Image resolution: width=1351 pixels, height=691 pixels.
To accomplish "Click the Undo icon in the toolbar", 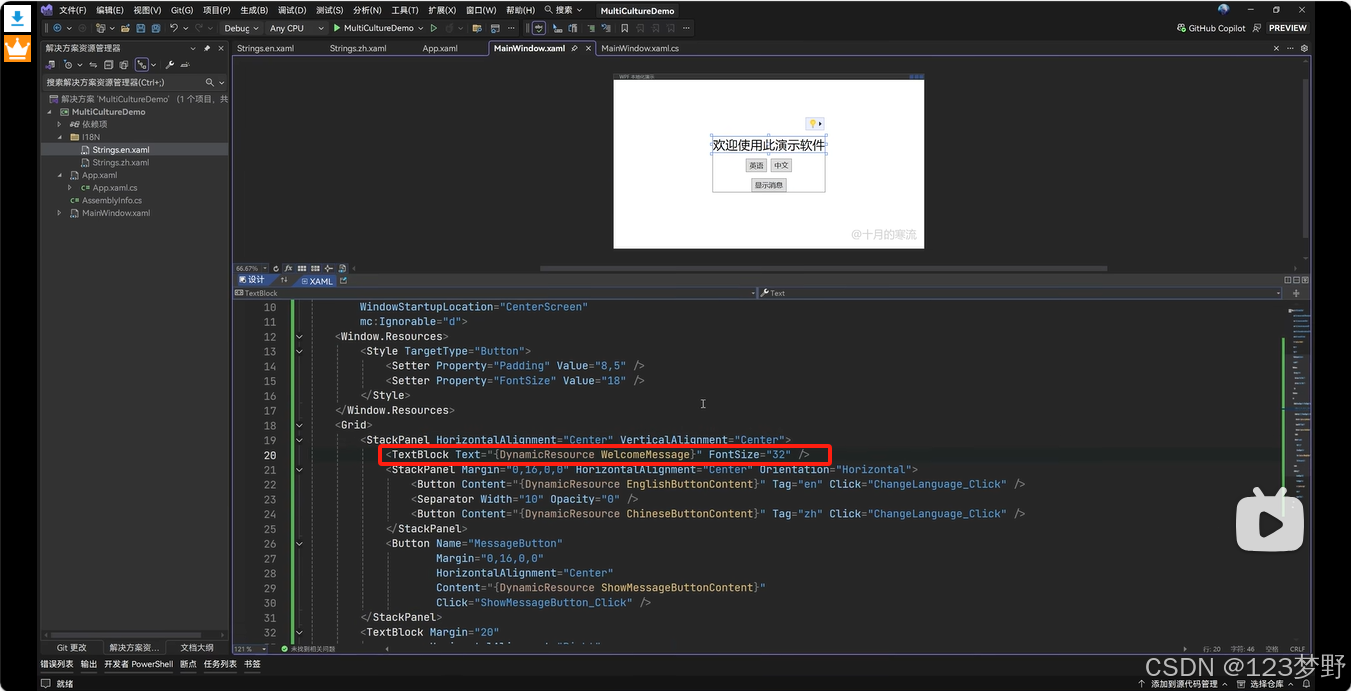I will point(174,28).
